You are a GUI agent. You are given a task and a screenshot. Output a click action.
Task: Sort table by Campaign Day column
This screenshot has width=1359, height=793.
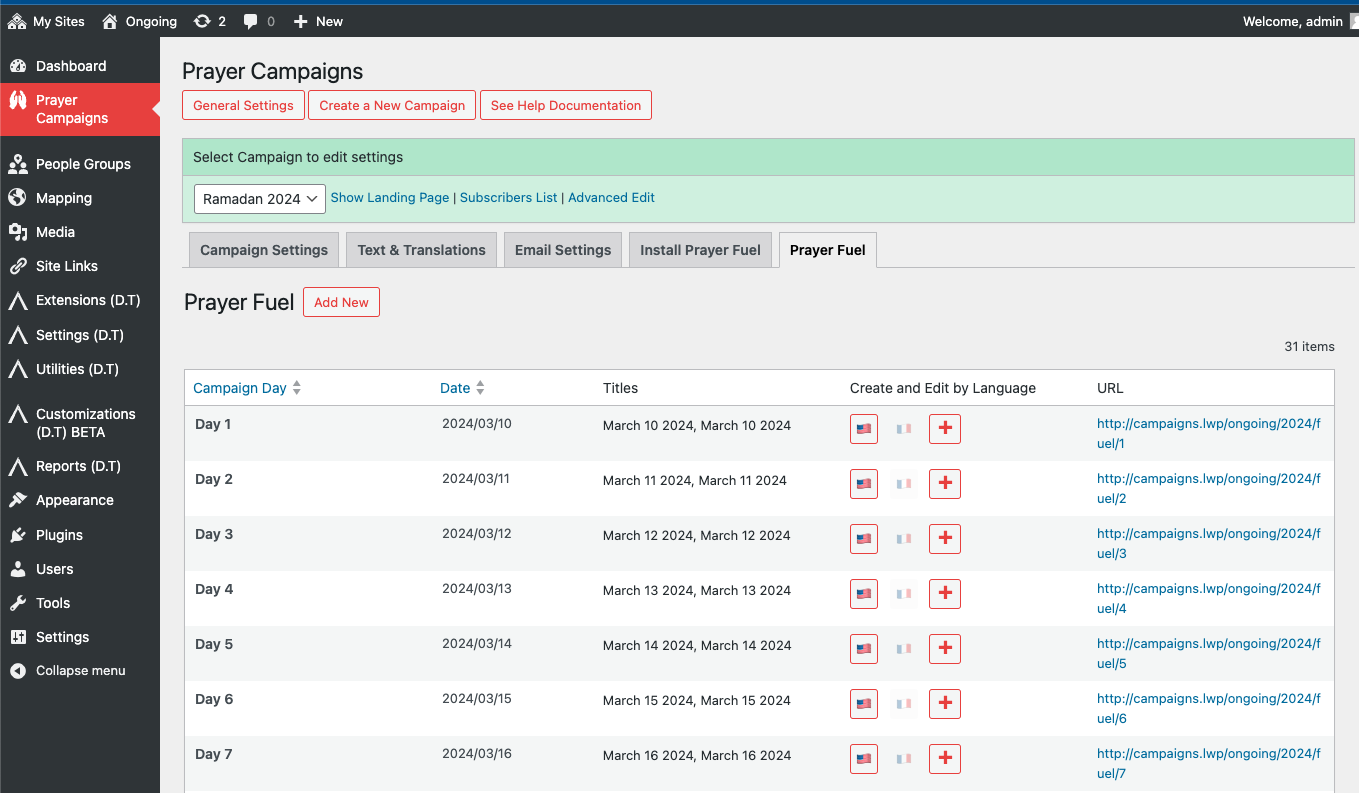coord(240,388)
